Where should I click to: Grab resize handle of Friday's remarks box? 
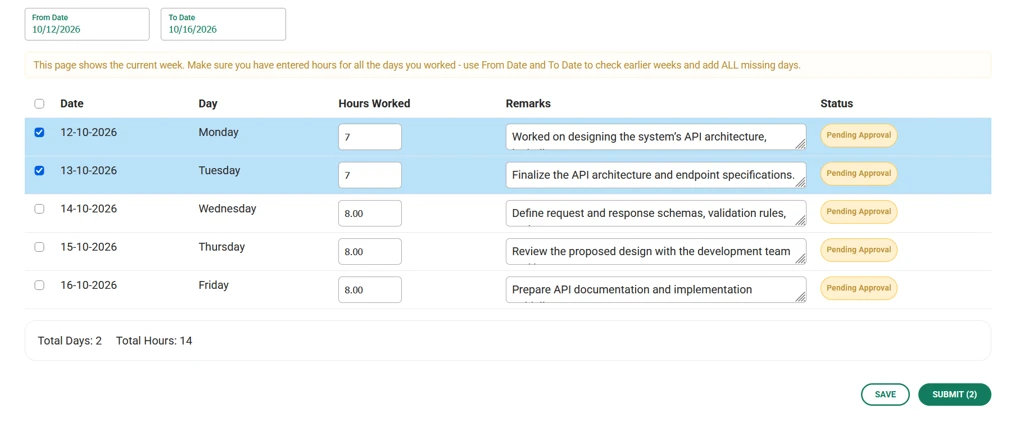click(801, 297)
